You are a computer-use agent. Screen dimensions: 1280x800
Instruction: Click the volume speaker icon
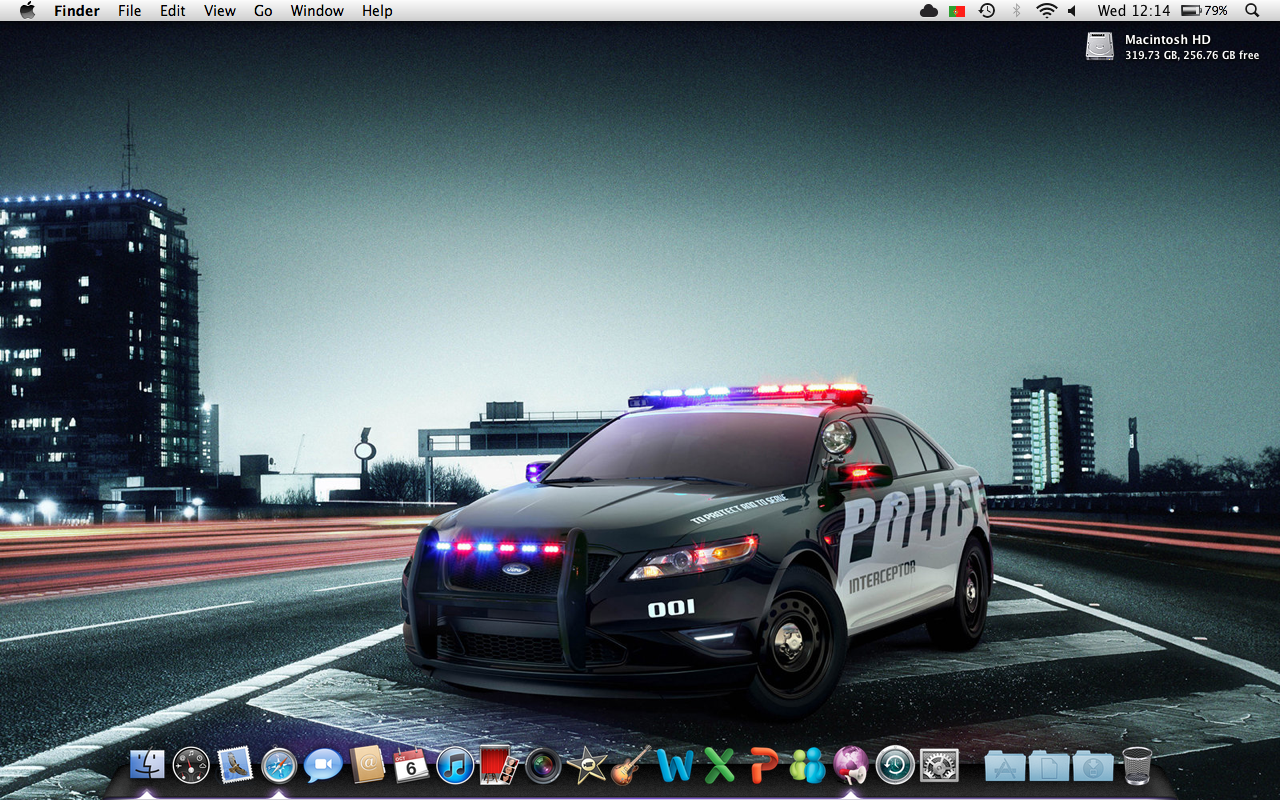(1072, 11)
